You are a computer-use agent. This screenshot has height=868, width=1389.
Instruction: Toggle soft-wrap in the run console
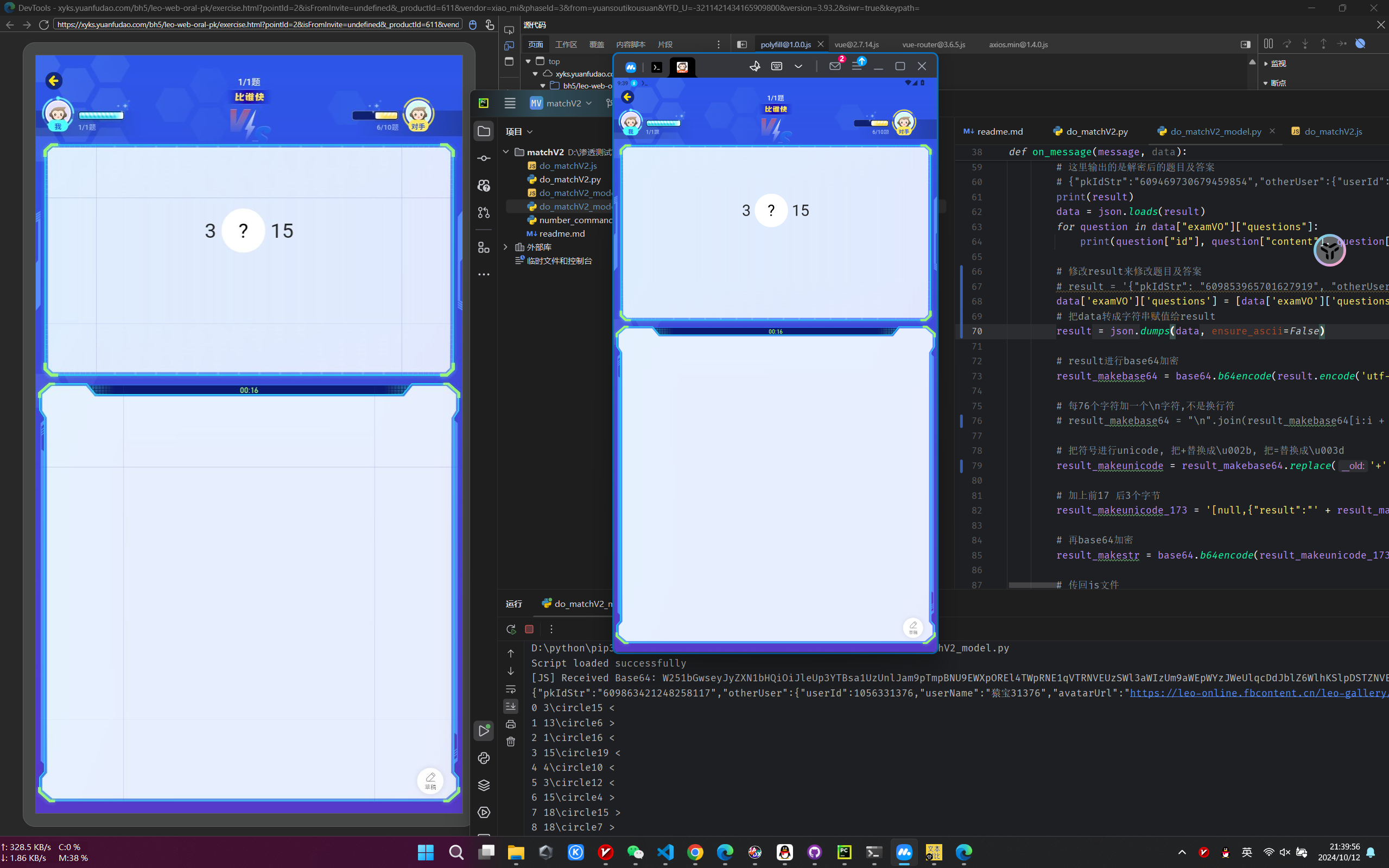511,689
